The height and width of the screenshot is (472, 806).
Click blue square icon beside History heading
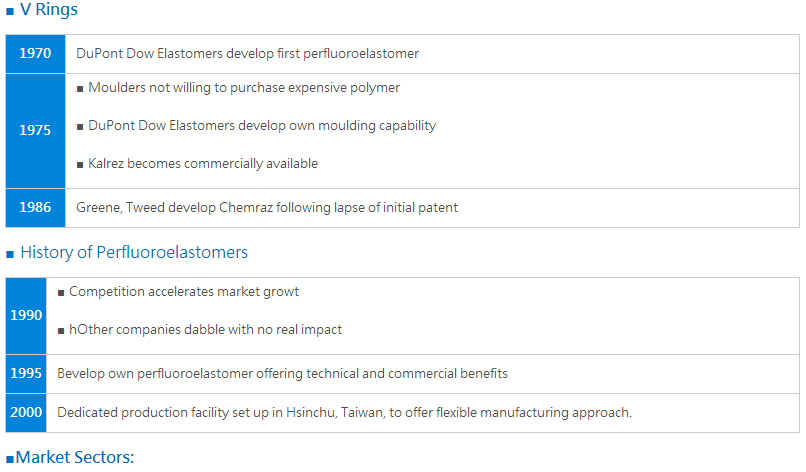point(10,254)
